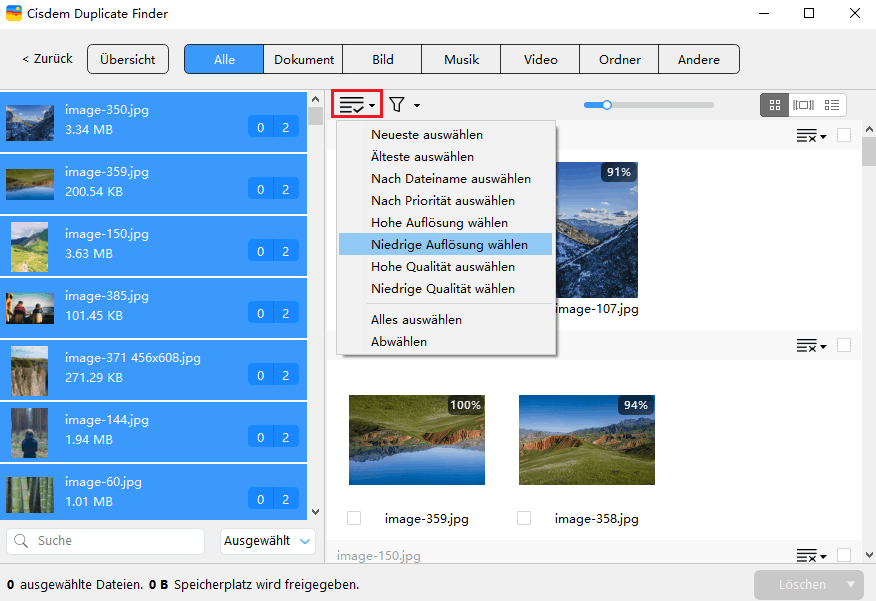Screen dimensions: 876x601
Task: Select the Dokument tab
Action: pyautogui.click(x=303, y=59)
